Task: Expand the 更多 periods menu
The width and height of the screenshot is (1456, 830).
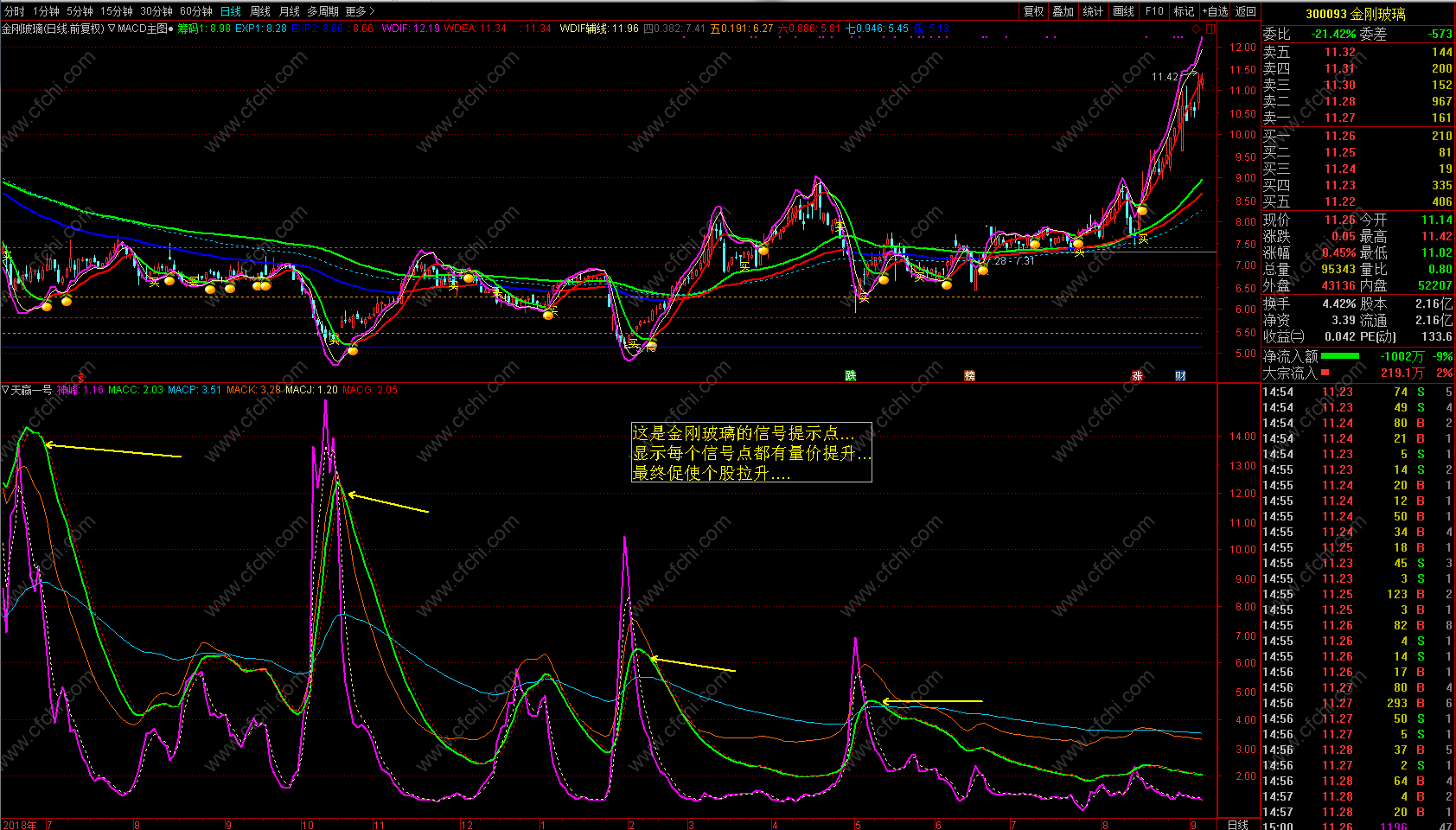Action: [x=360, y=11]
